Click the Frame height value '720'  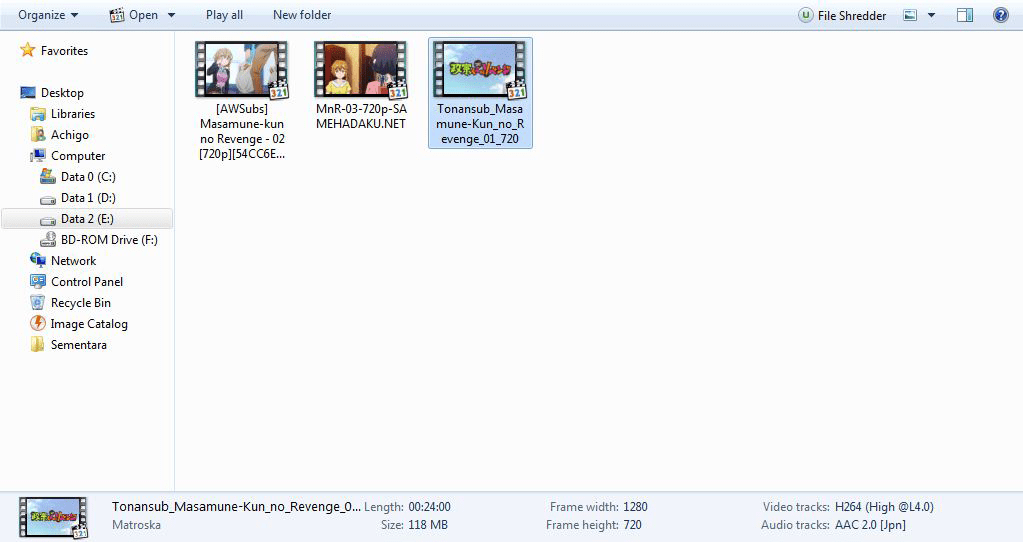[632, 525]
